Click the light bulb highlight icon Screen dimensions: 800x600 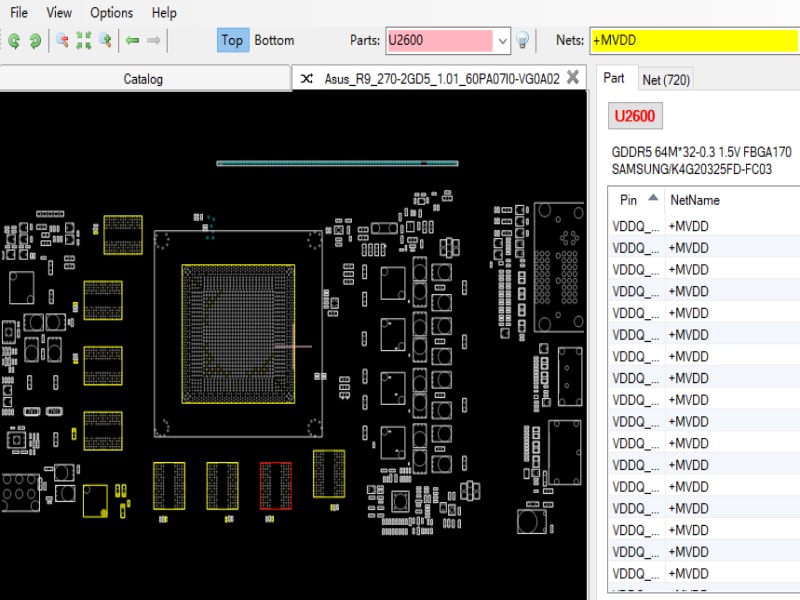click(x=522, y=40)
